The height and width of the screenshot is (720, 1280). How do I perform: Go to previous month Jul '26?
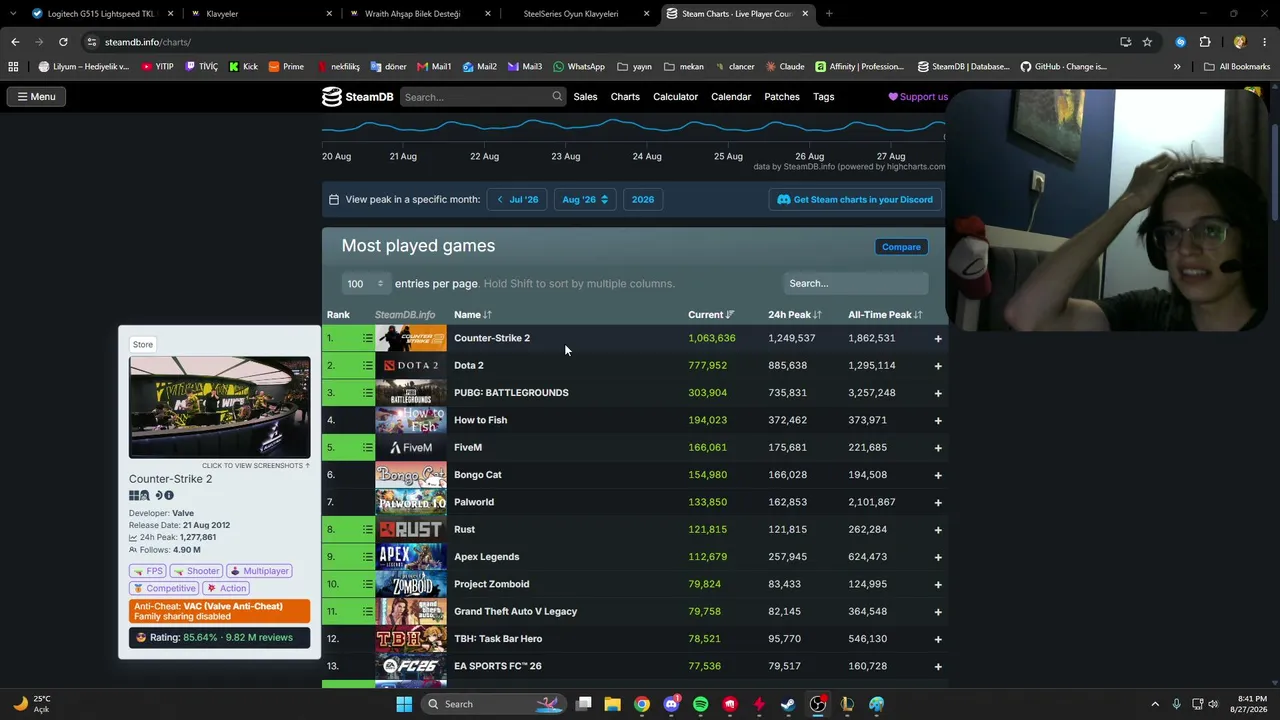coord(517,200)
